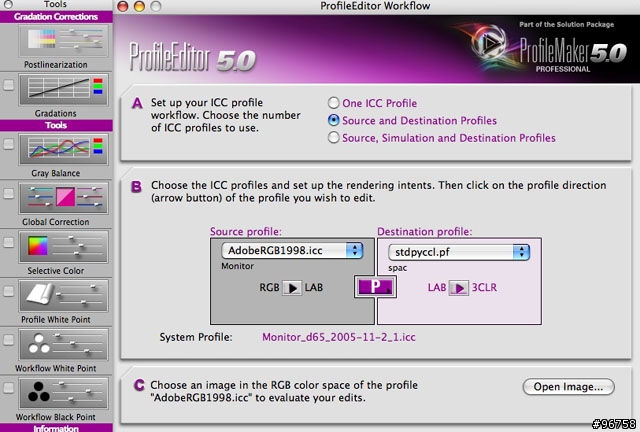The image size is (640, 432).
Task: Click the Destination profile label
Action: (424, 232)
